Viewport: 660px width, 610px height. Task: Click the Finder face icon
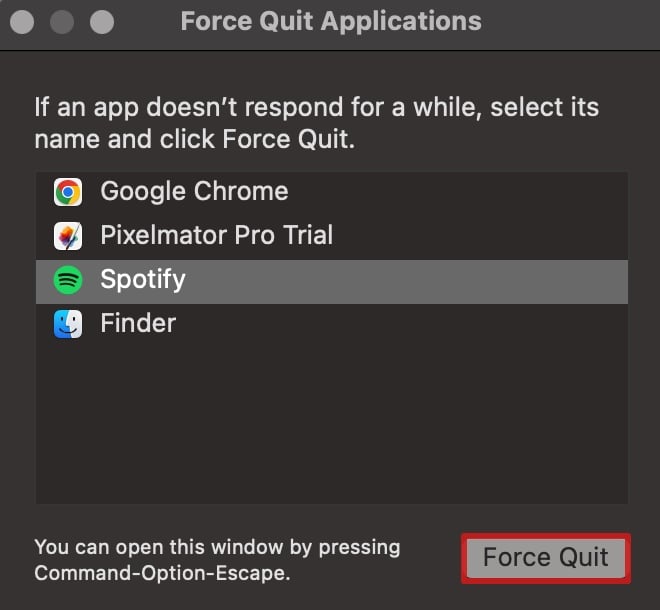point(68,324)
